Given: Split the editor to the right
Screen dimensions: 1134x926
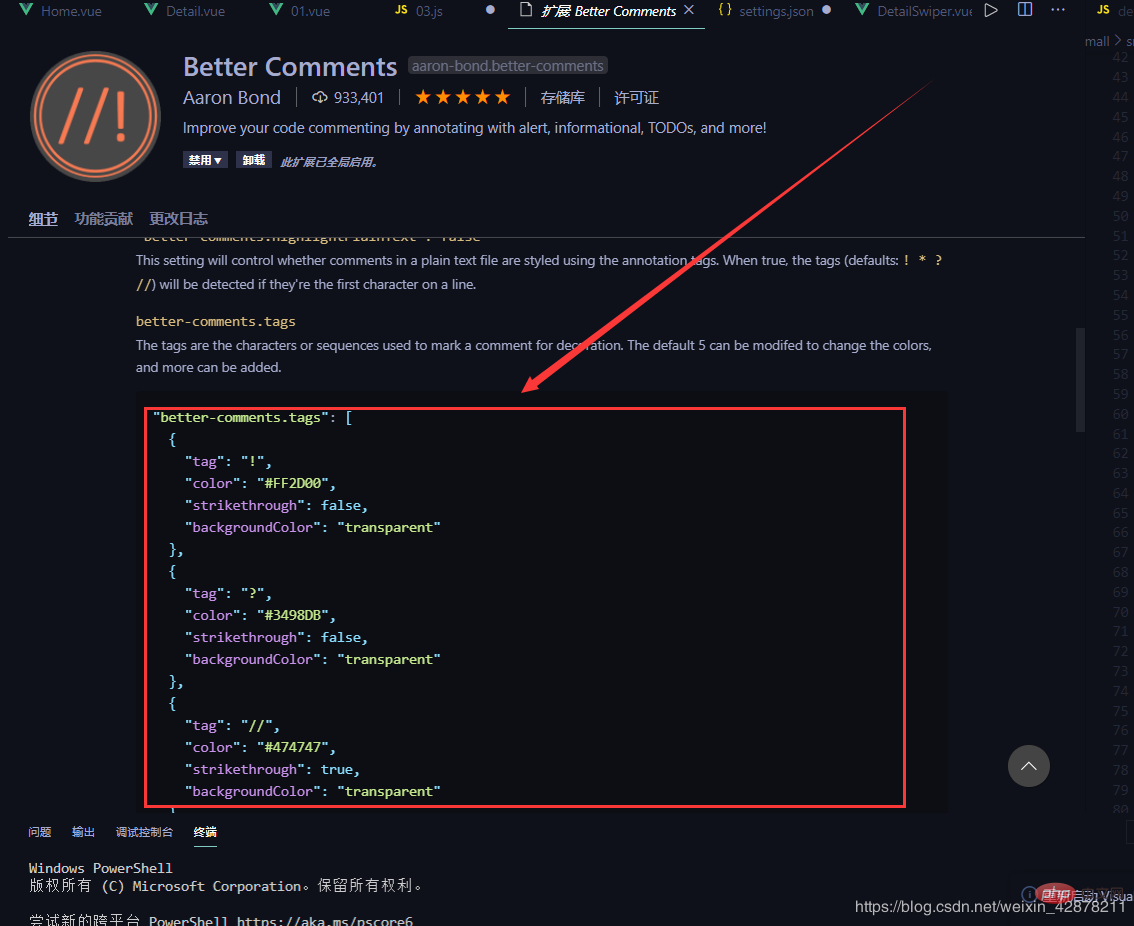Looking at the screenshot, I should 1025,10.
